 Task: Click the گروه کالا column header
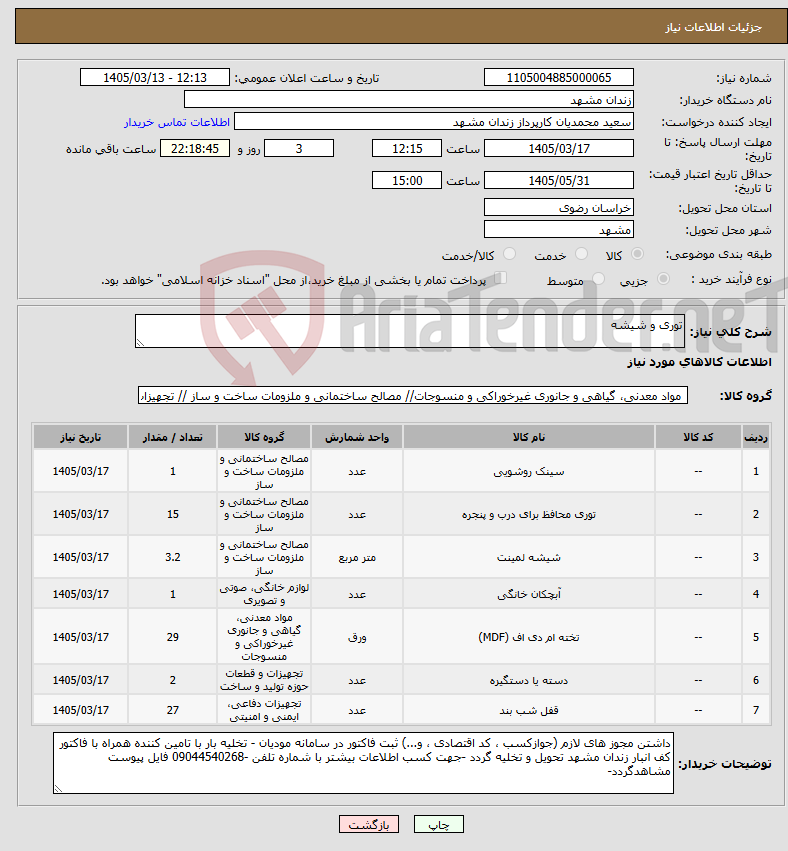(x=264, y=437)
